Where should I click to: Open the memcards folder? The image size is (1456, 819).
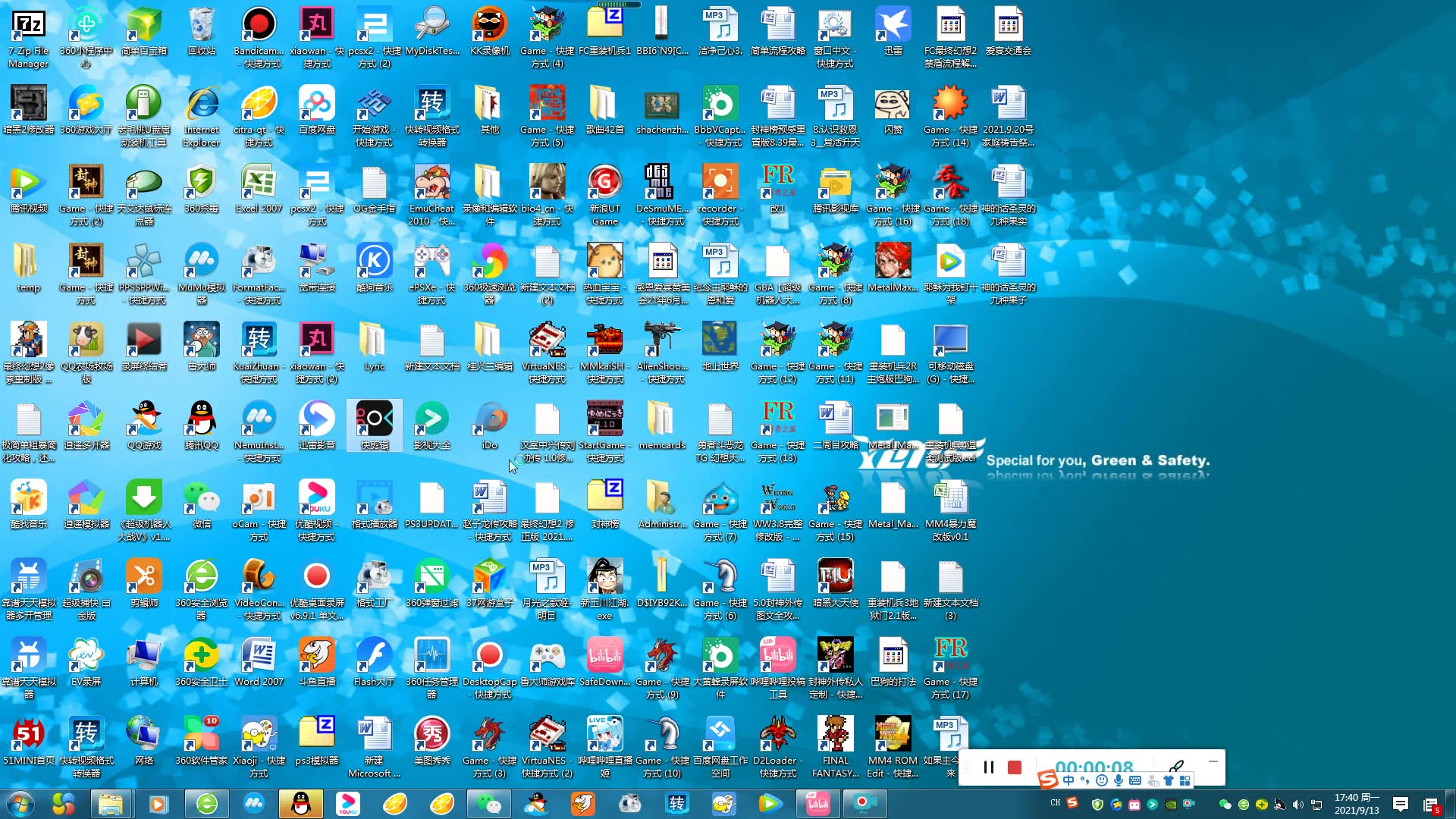(663, 425)
